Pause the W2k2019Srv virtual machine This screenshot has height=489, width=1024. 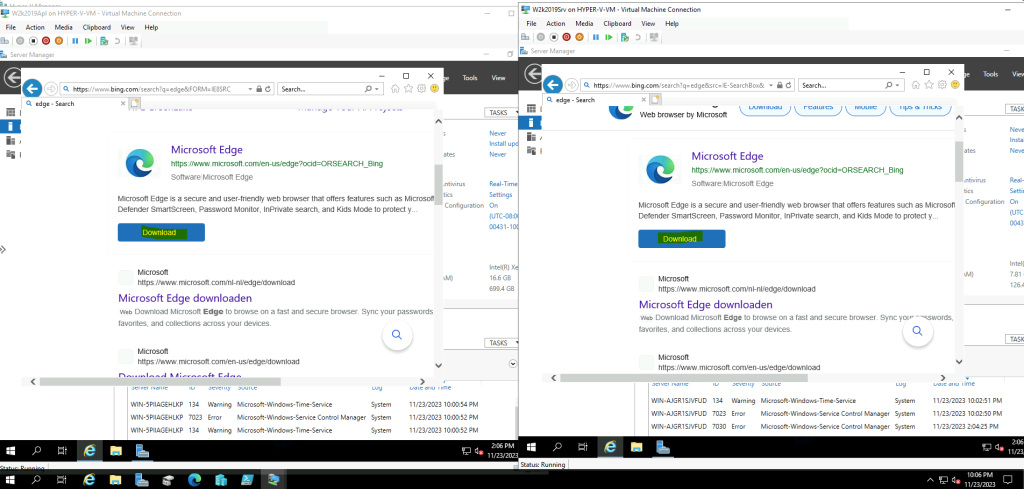coord(596,37)
